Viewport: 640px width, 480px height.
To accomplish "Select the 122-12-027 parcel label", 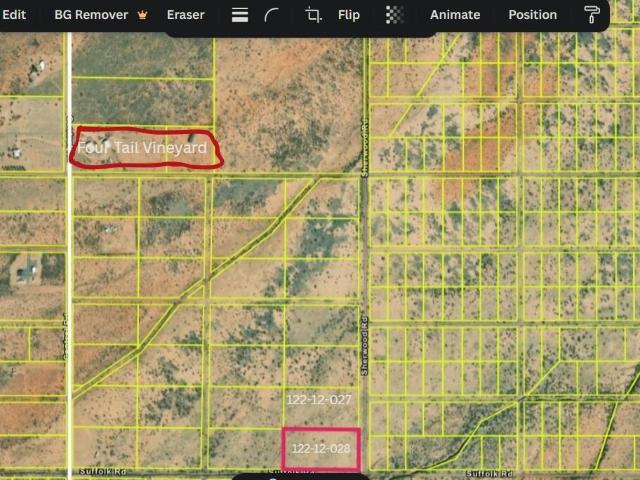I will (x=319, y=400).
